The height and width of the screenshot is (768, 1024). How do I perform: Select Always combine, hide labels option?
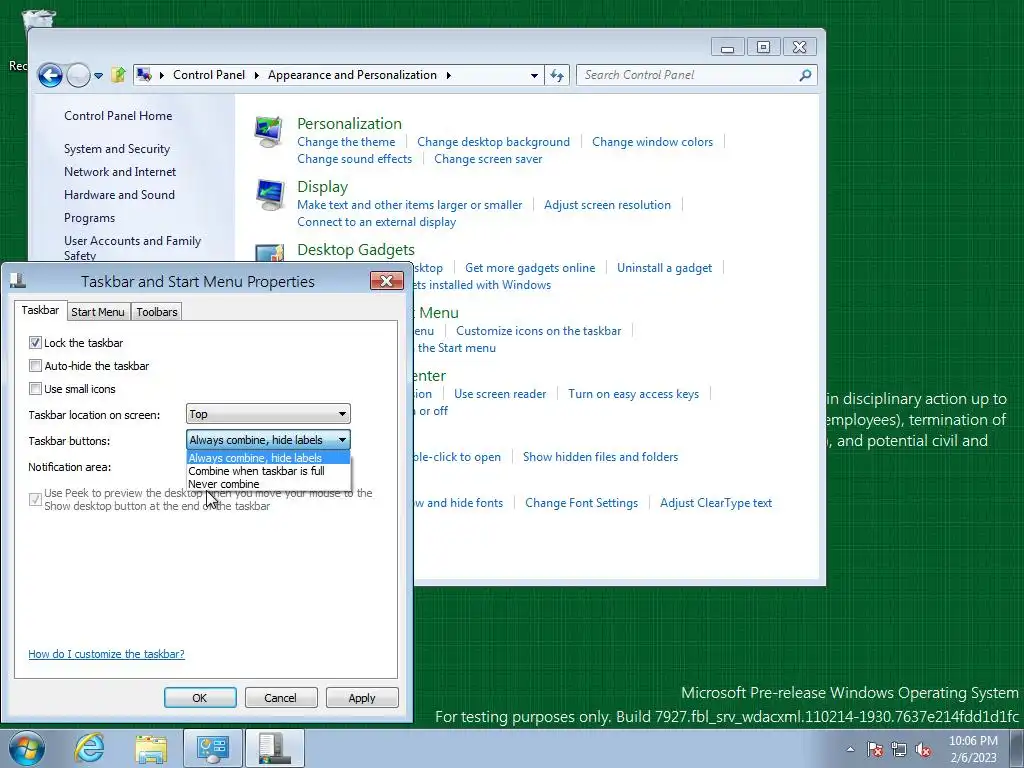[x=268, y=458]
